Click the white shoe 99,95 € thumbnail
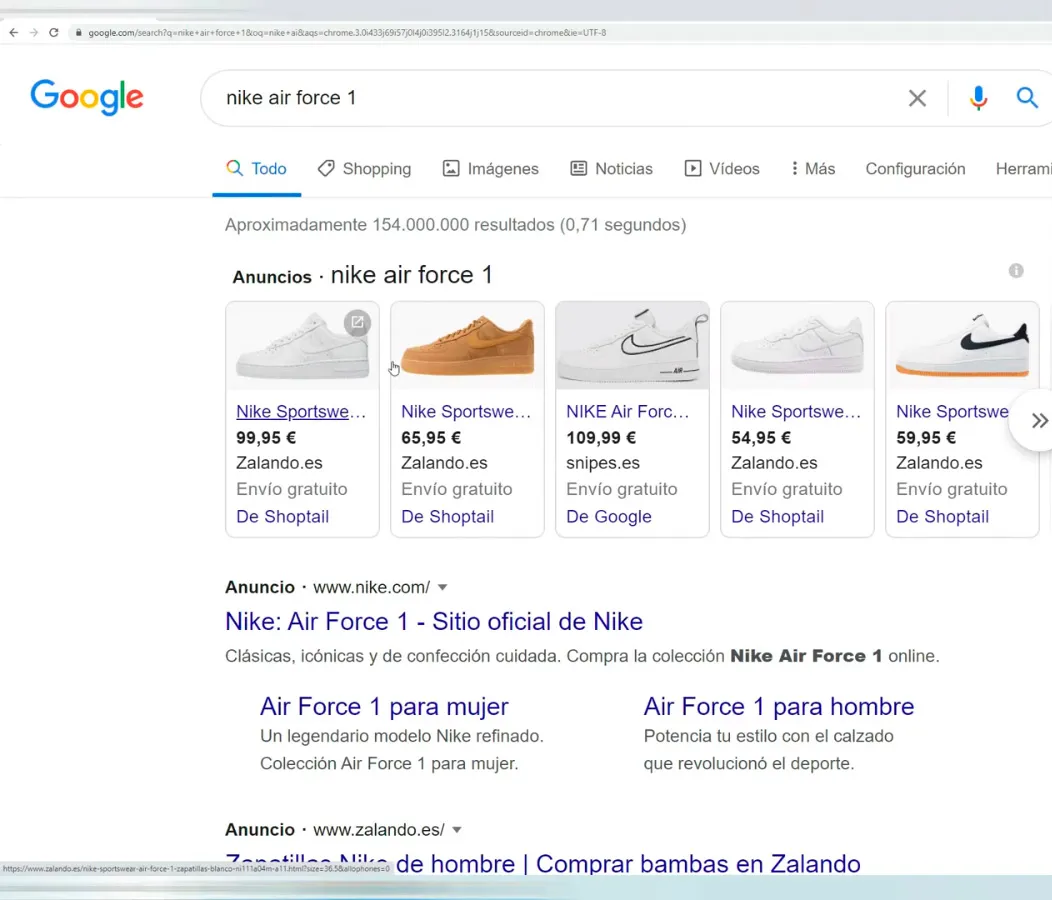This screenshot has height=900, width=1052. (x=302, y=346)
